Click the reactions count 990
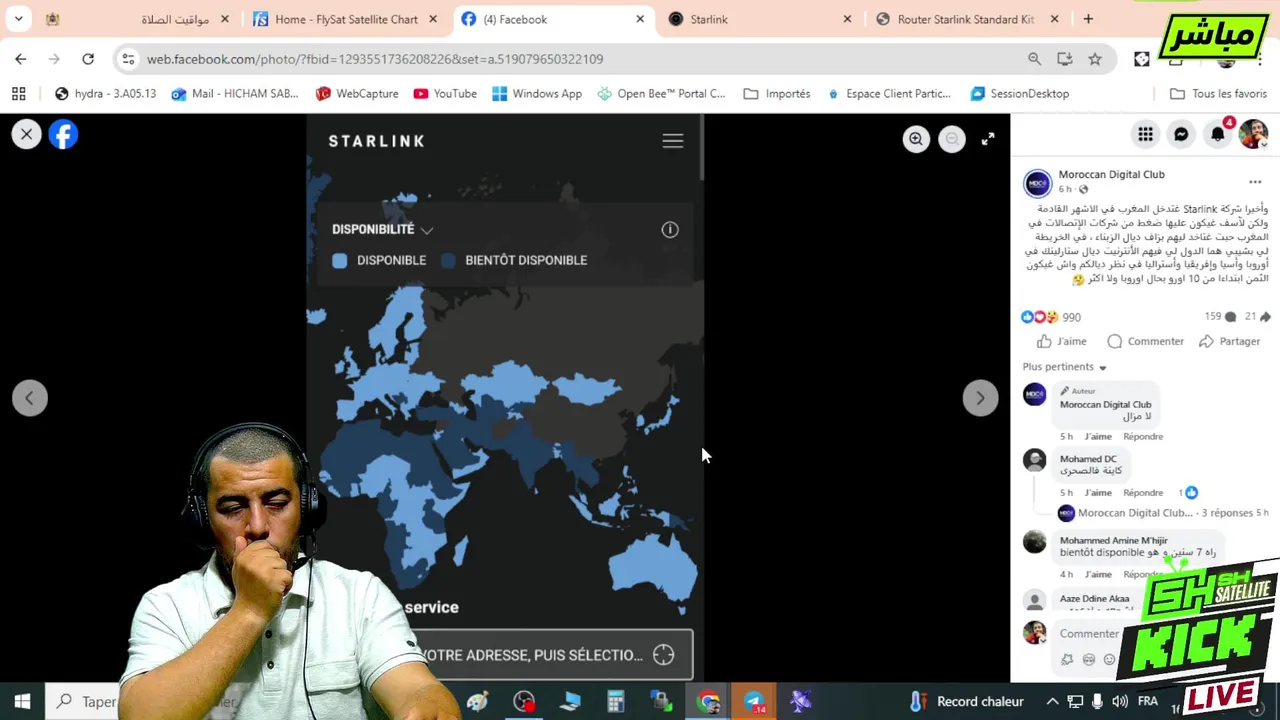Image resolution: width=1280 pixels, height=720 pixels. click(1071, 317)
